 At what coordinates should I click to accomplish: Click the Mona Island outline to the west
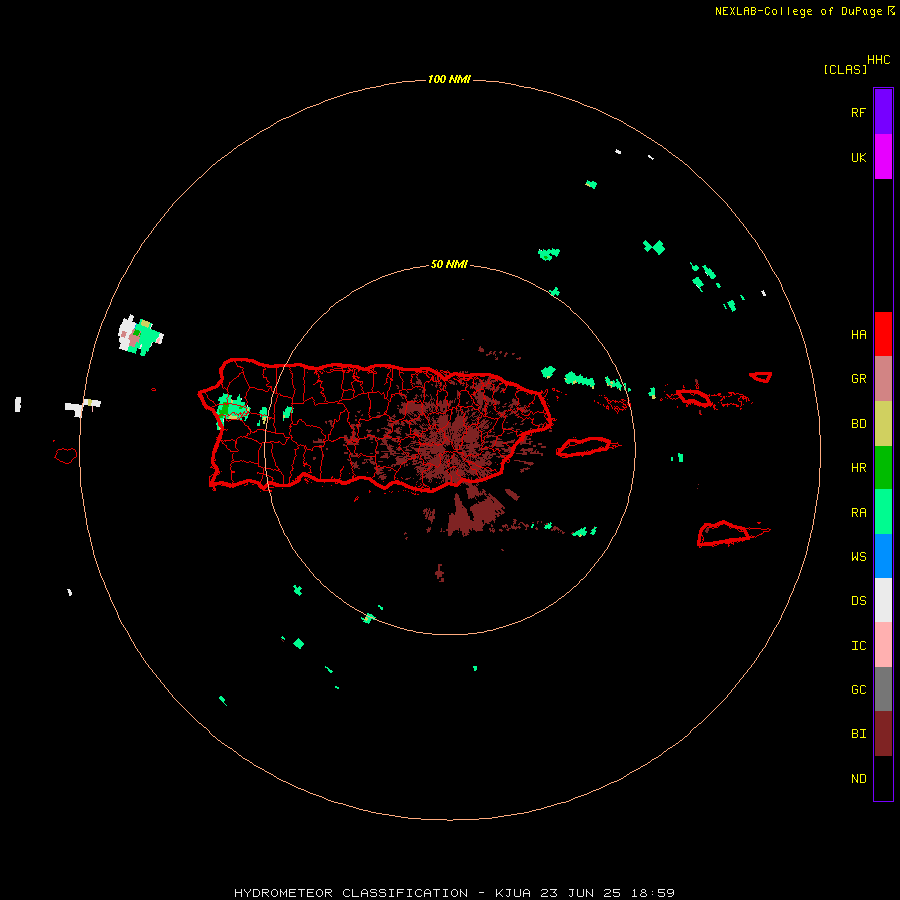(x=66, y=455)
